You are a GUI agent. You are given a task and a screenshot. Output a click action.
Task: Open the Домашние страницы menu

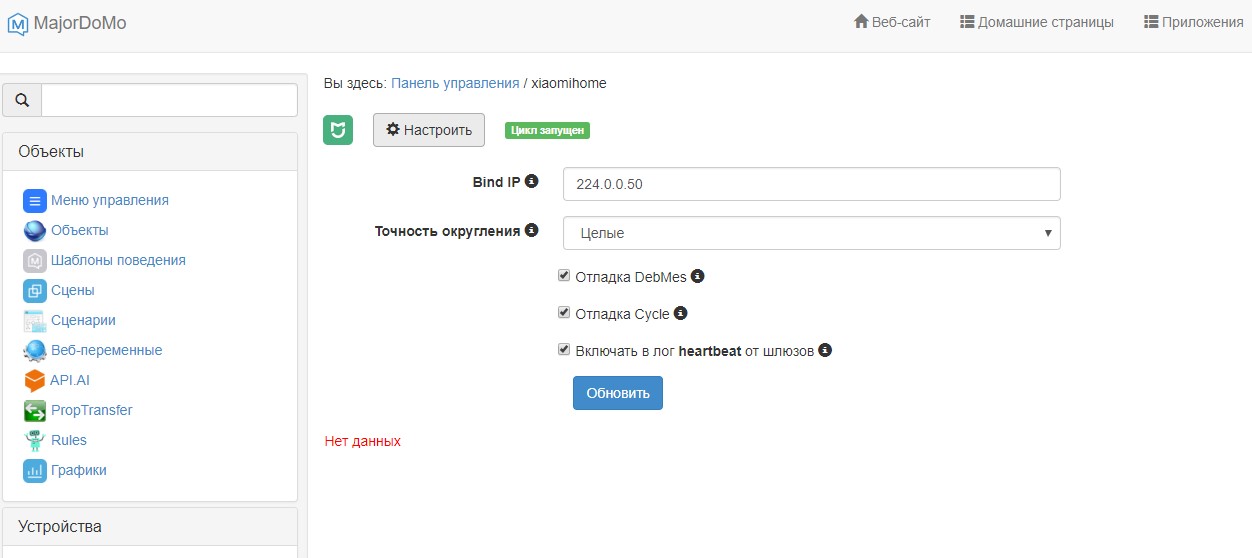click(x=1036, y=22)
